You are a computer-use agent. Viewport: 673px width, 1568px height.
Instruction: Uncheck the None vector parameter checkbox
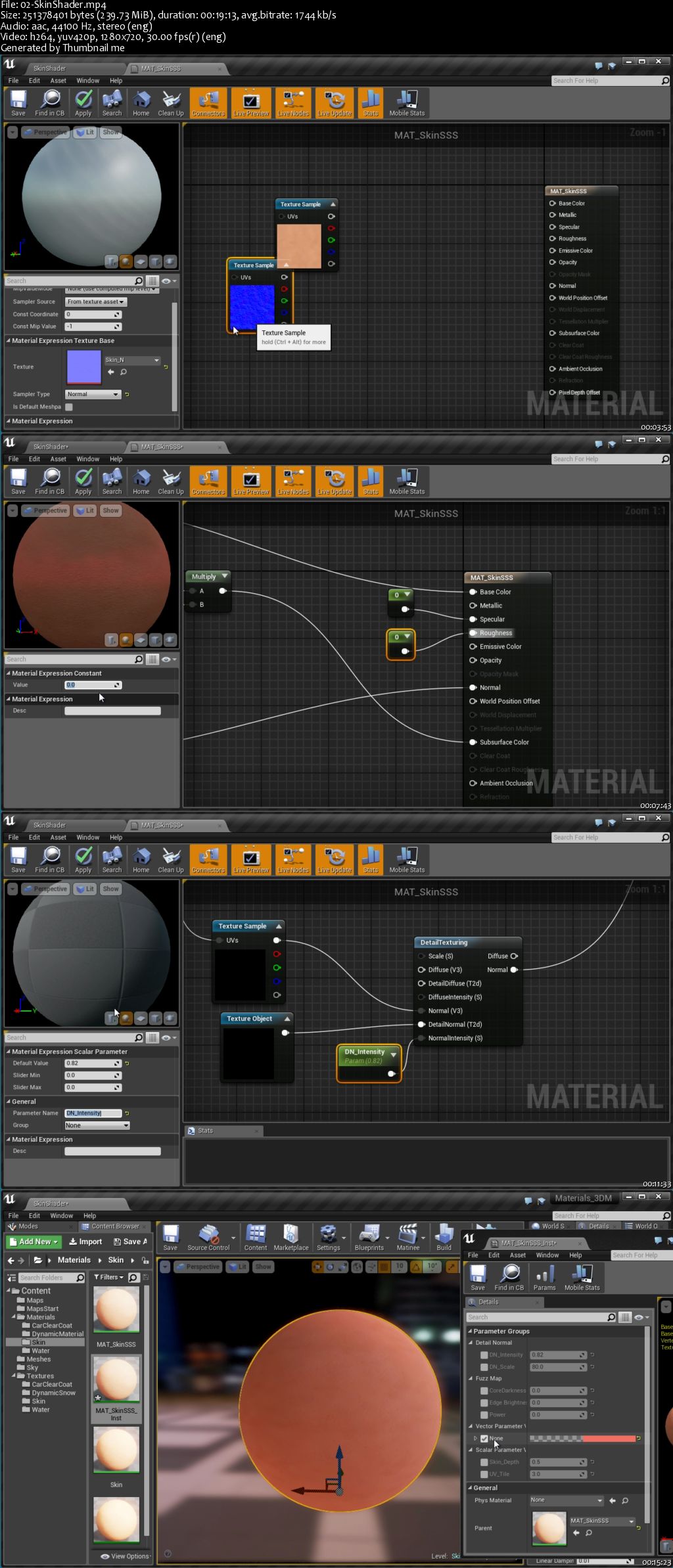tap(484, 1439)
